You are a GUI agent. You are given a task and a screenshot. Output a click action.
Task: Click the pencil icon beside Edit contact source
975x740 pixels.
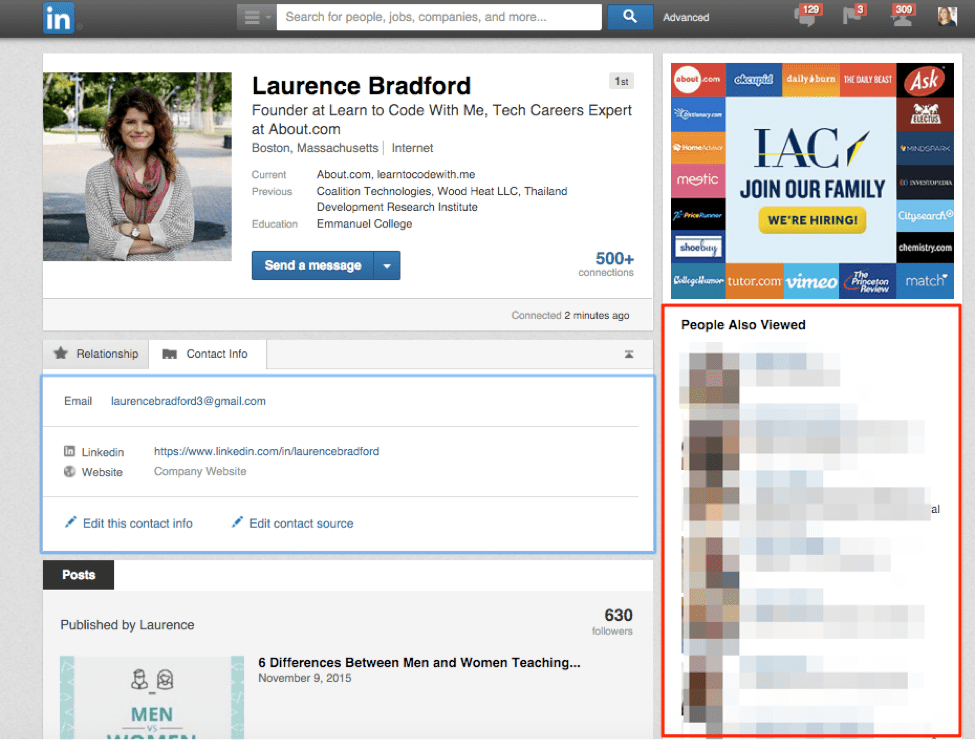tap(236, 523)
